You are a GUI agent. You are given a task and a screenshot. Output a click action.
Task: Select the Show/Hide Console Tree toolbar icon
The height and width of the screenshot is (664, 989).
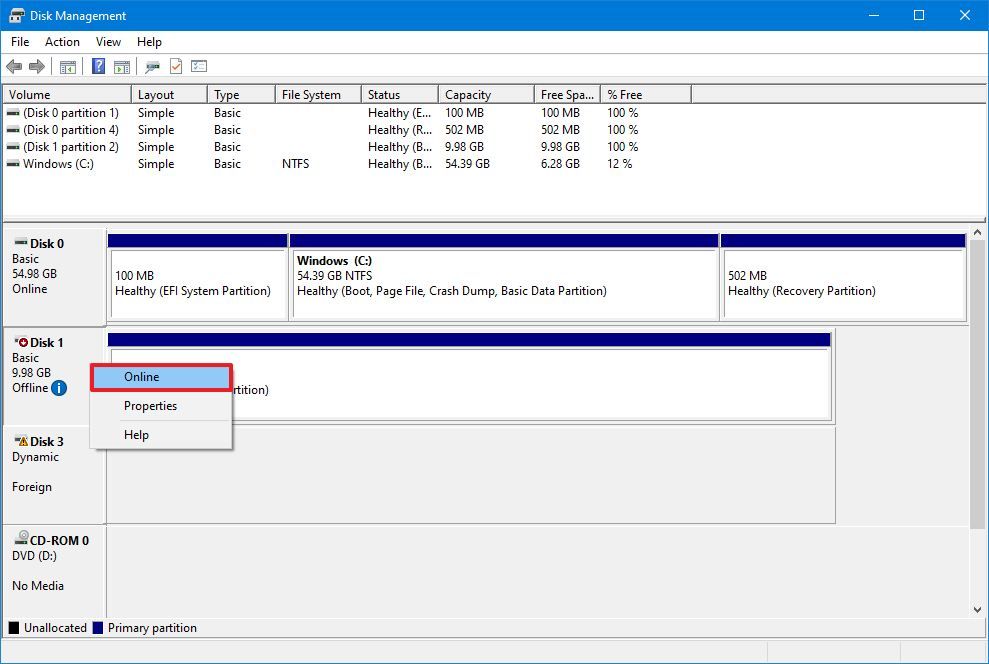tap(67, 67)
